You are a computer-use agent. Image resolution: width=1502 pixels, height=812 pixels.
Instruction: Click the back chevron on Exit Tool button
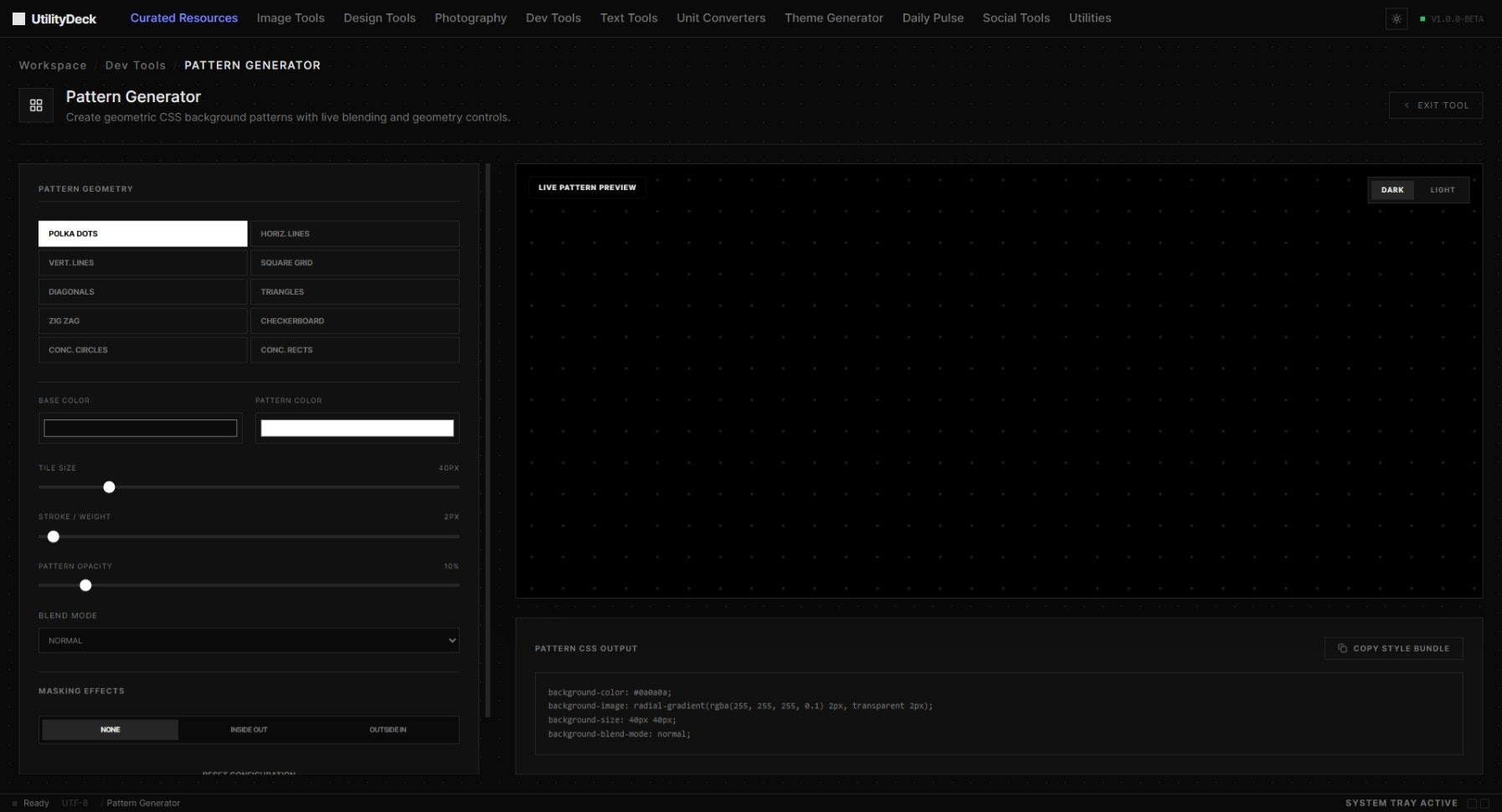click(x=1407, y=105)
